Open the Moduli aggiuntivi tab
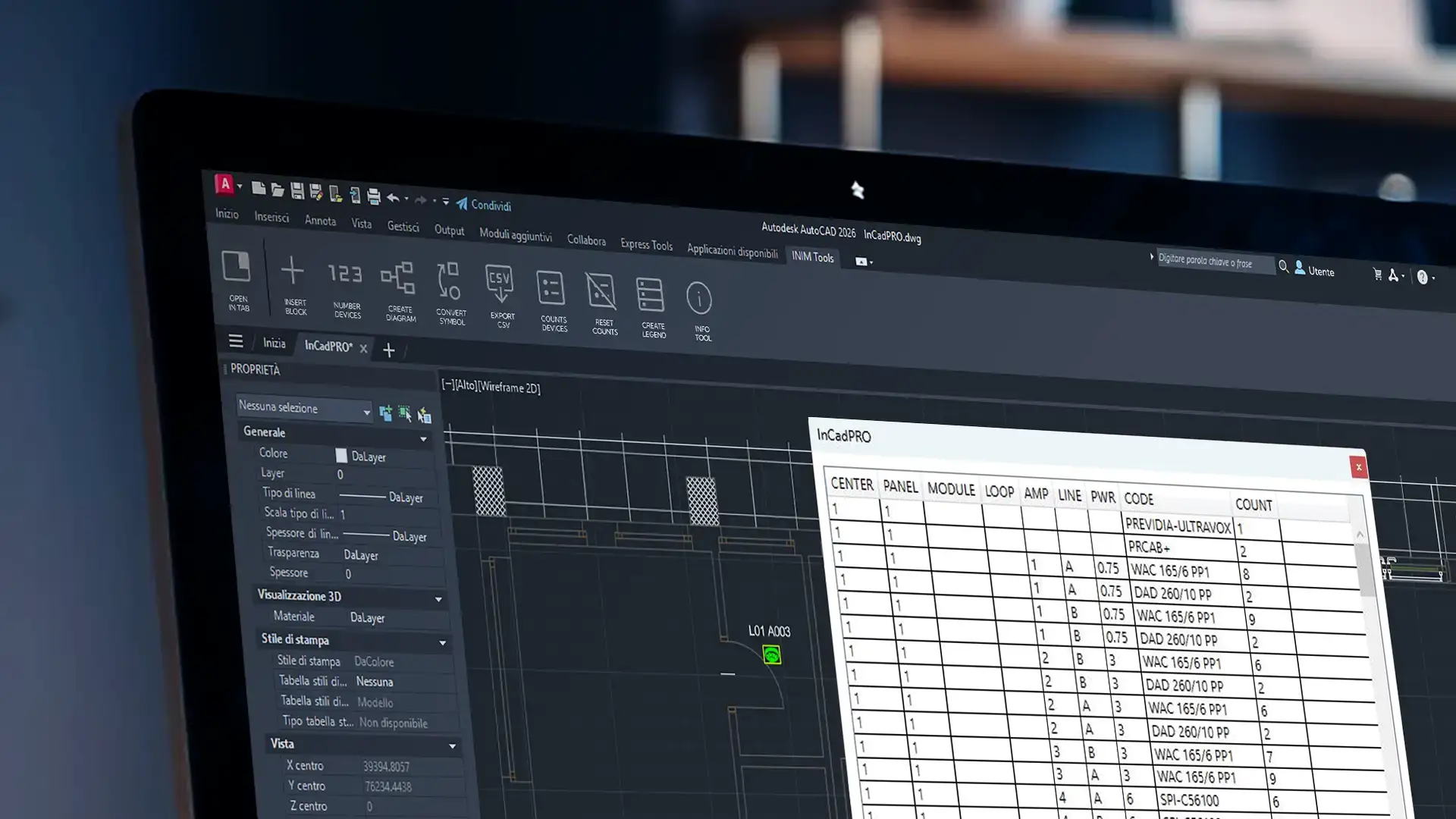 tap(516, 235)
